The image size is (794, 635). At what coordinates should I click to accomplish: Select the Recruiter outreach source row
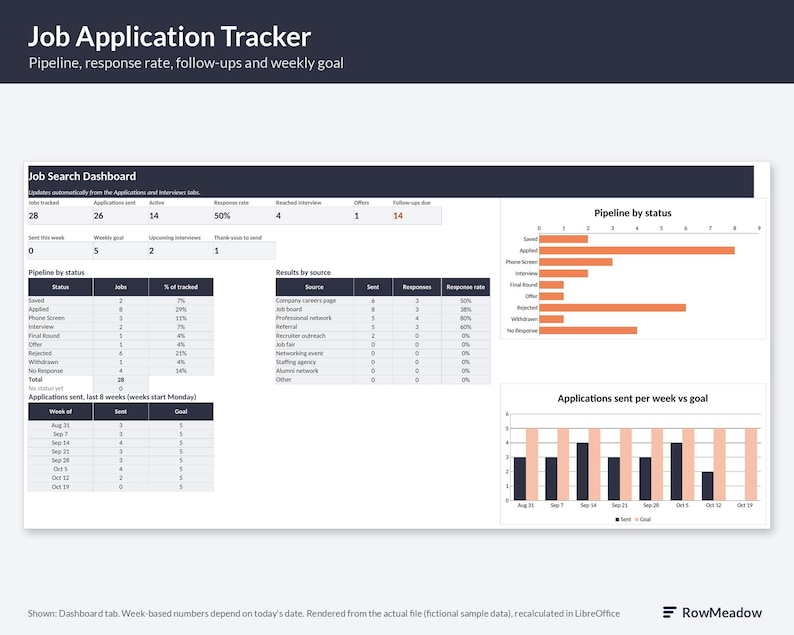click(x=383, y=336)
